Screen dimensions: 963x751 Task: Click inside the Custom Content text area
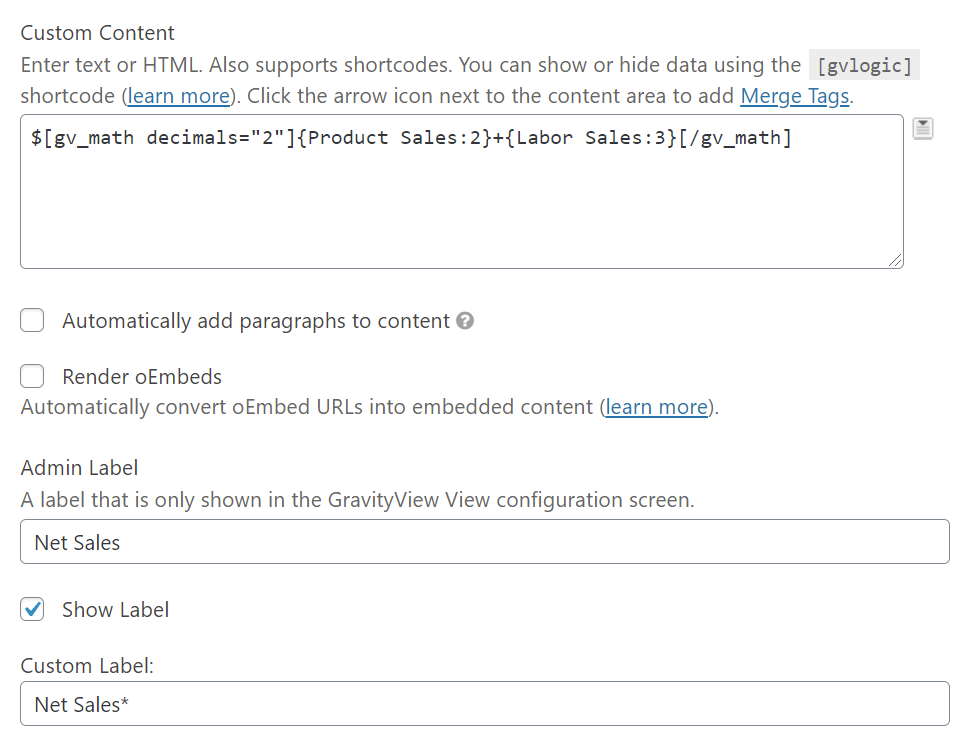coord(460,200)
